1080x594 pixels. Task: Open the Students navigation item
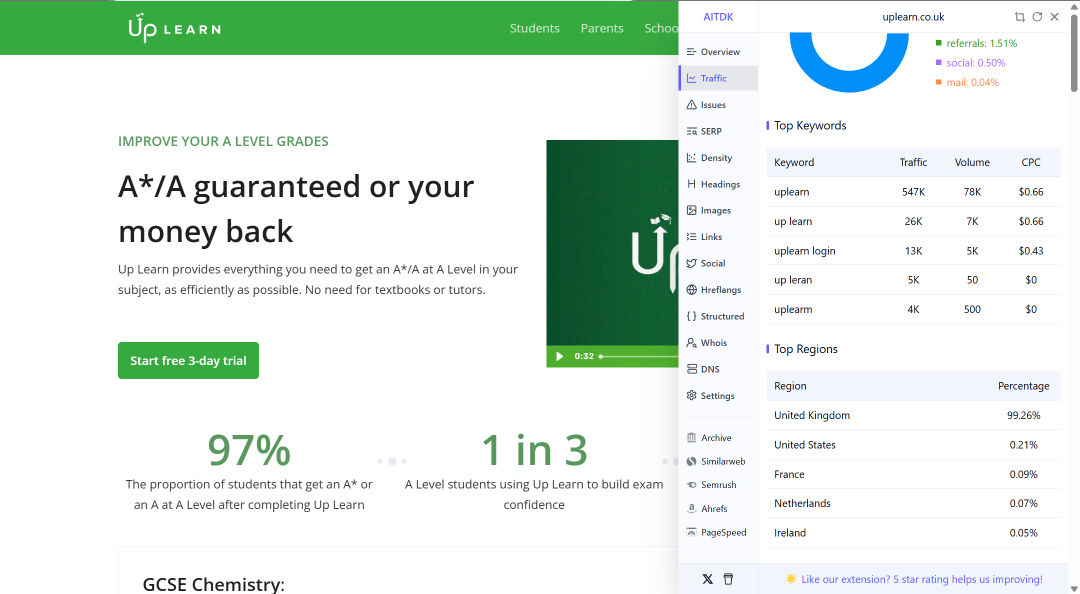pyautogui.click(x=534, y=28)
